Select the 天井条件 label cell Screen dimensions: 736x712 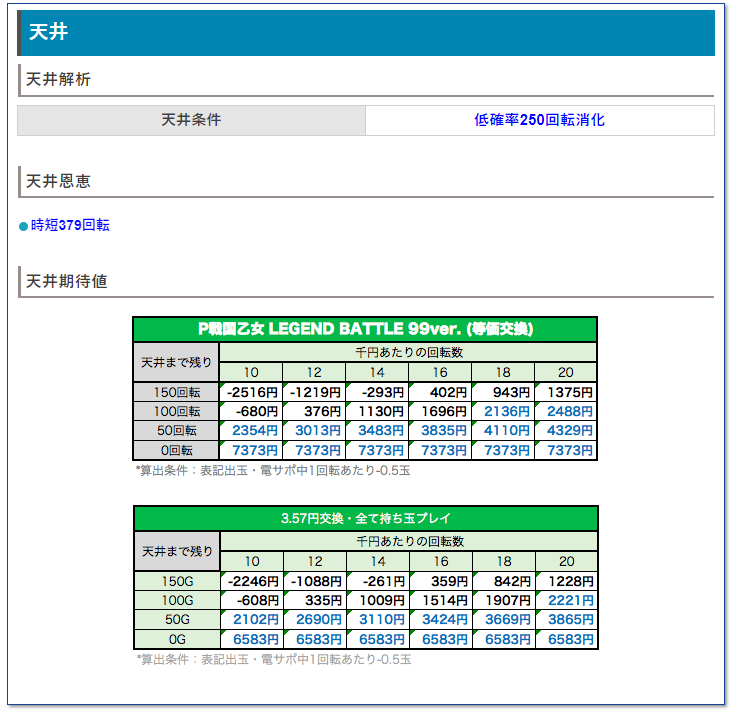click(x=191, y=120)
